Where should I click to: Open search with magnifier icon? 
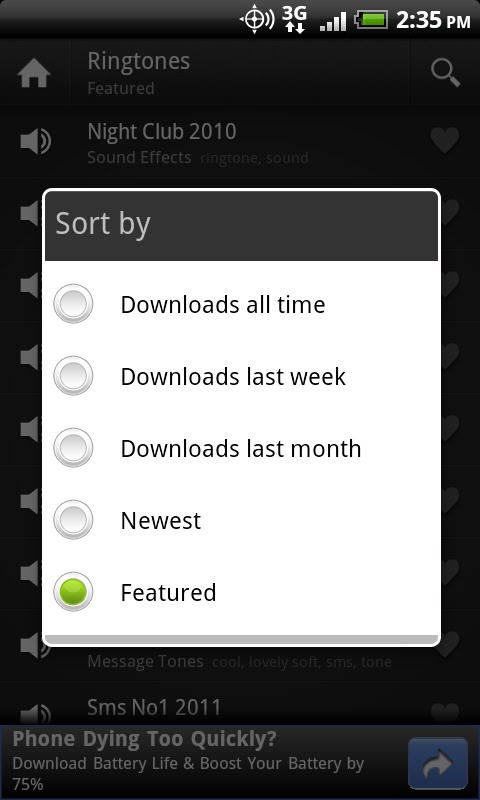click(445, 73)
